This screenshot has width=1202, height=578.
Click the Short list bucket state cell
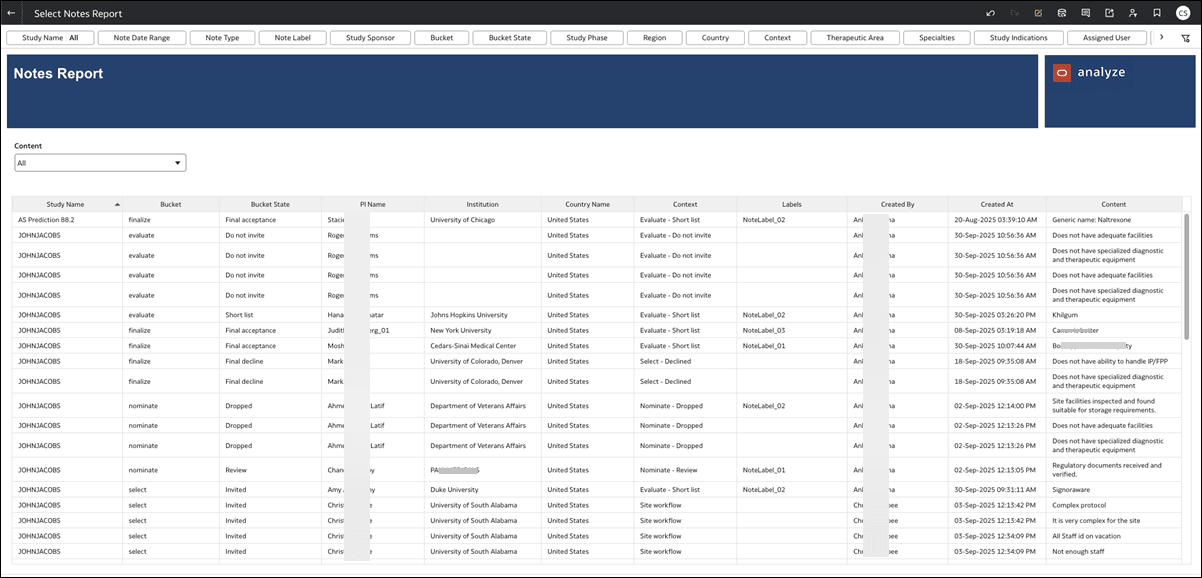[x=270, y=314]
